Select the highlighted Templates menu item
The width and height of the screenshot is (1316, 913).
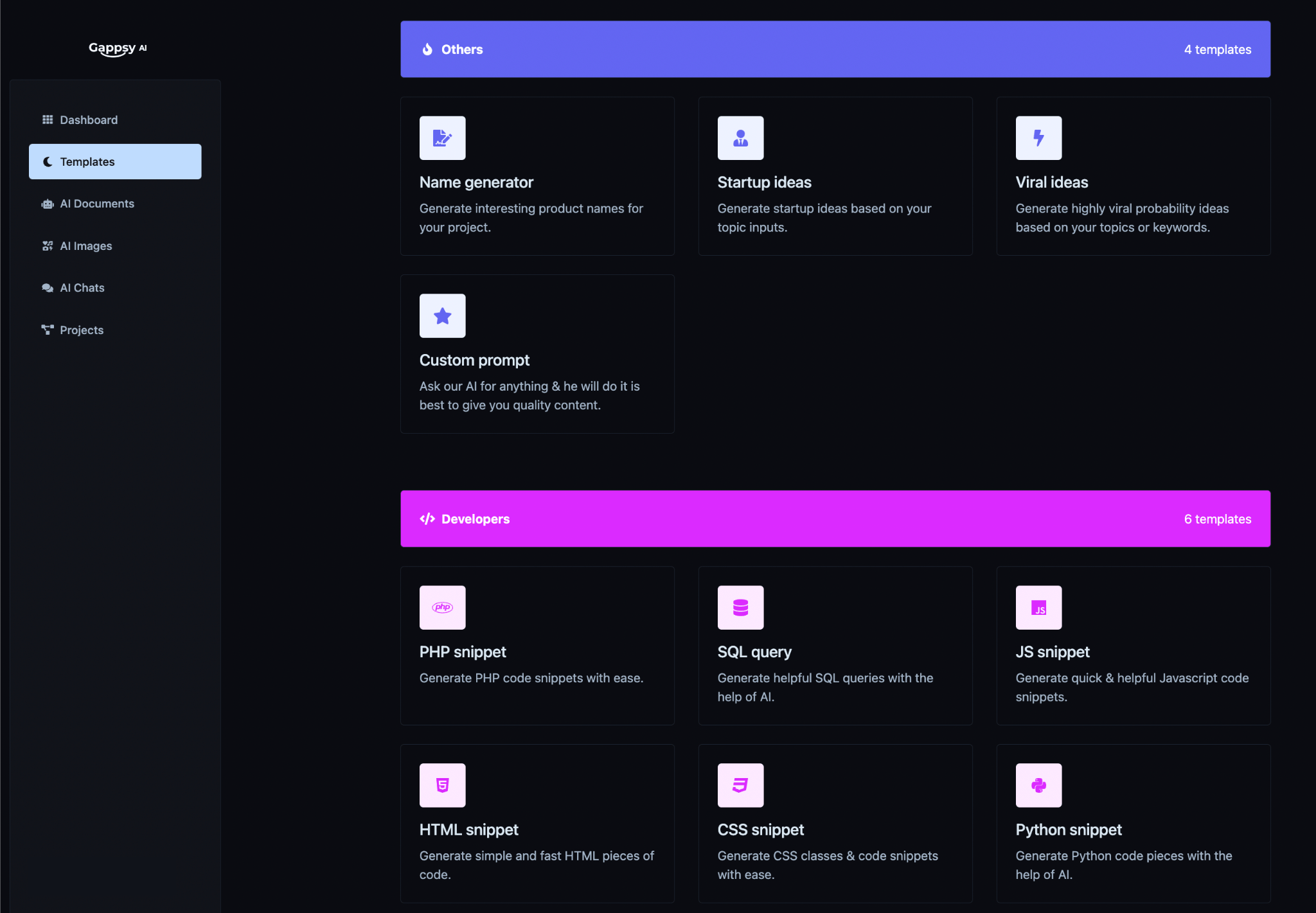click(x=114, y=162)
